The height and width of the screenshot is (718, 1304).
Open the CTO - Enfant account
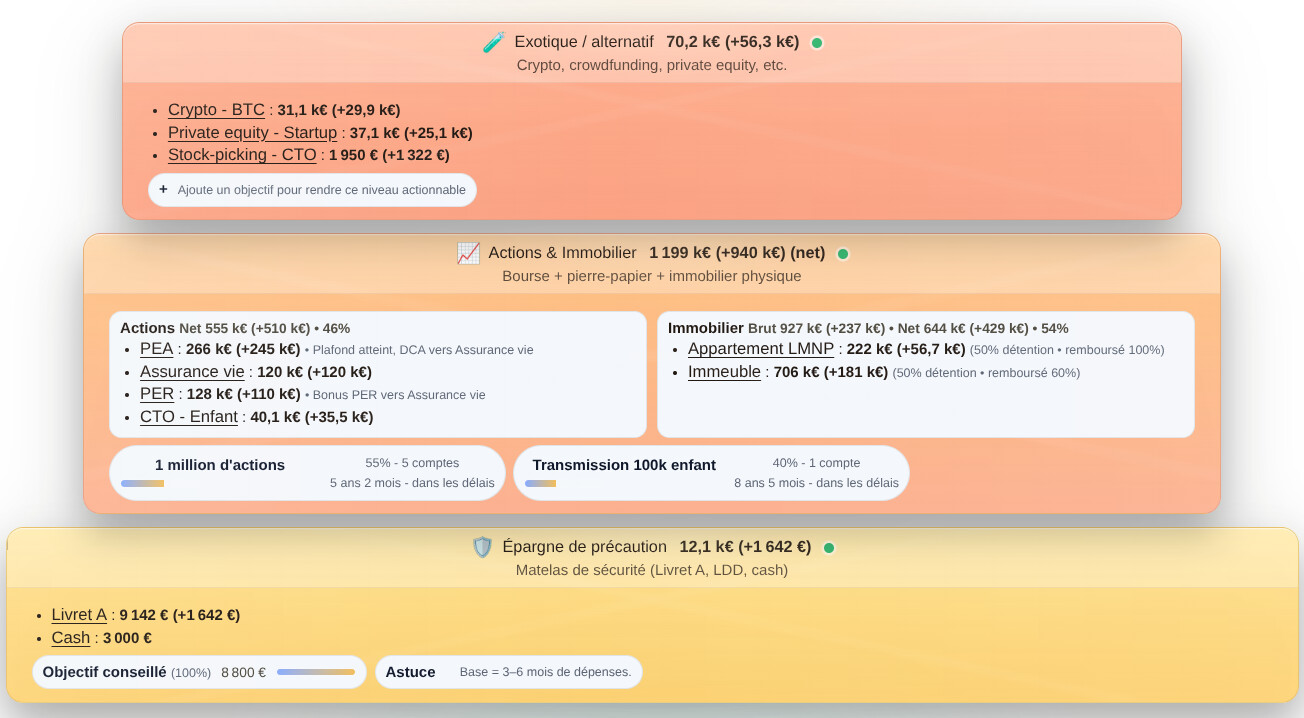pyautogui.click(x=189, y=417)
